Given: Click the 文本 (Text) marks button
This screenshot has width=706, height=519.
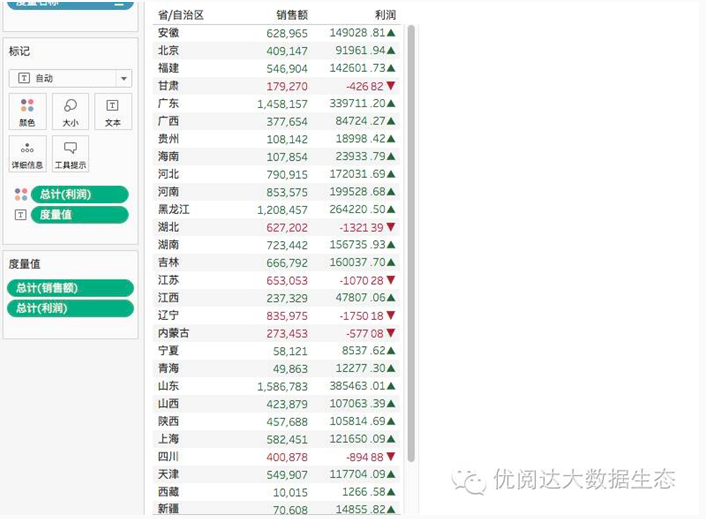Looking at the screenshot, I should pyautogui.click(x=112, y=111).
